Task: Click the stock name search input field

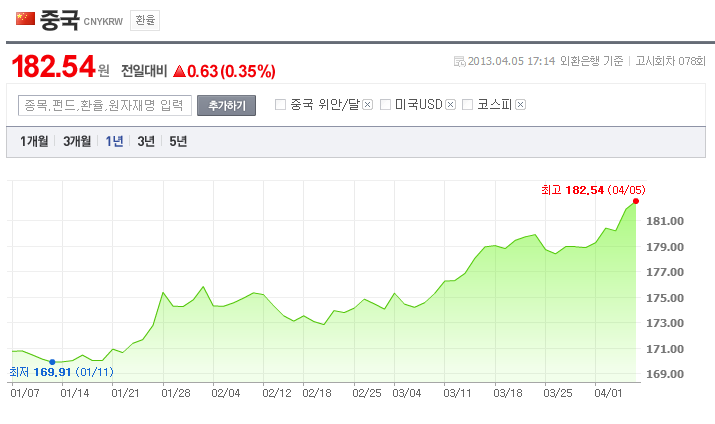Action: coord(105,105)
